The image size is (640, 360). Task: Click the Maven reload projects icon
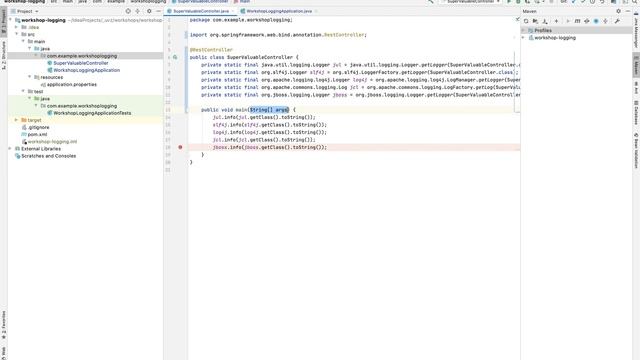[x=526, y=21]
